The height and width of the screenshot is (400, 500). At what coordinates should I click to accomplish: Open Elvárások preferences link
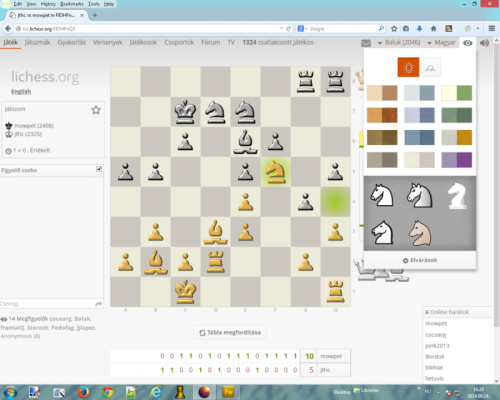[x=420, y=260]
